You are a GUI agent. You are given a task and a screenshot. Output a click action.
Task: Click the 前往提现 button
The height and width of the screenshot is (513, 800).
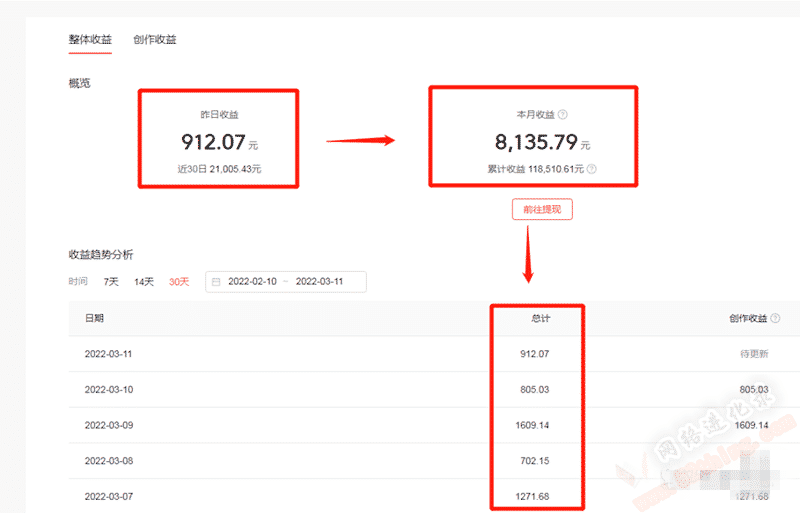click(542, 209)
